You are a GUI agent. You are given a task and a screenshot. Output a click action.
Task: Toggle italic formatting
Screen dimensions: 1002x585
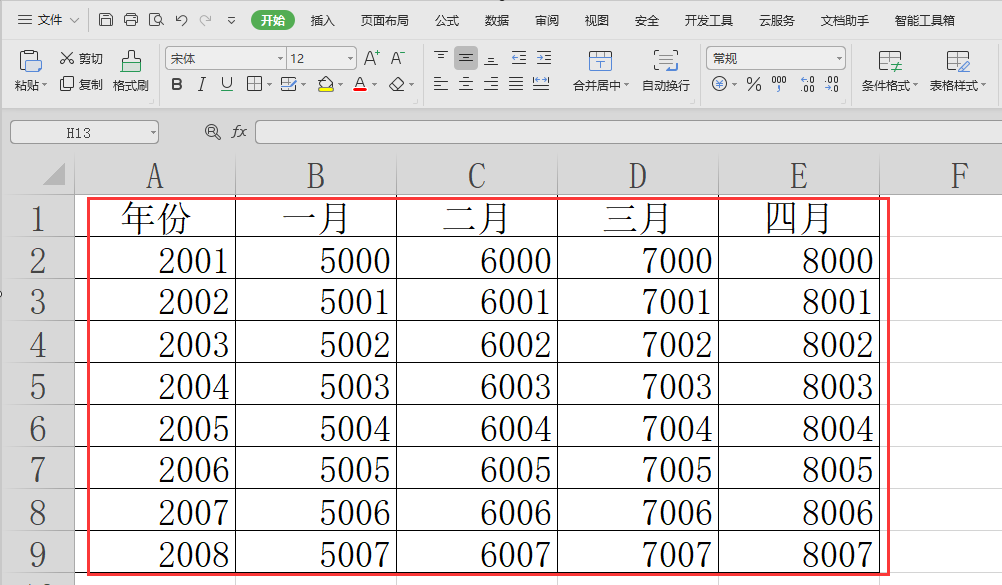[201, 84]
